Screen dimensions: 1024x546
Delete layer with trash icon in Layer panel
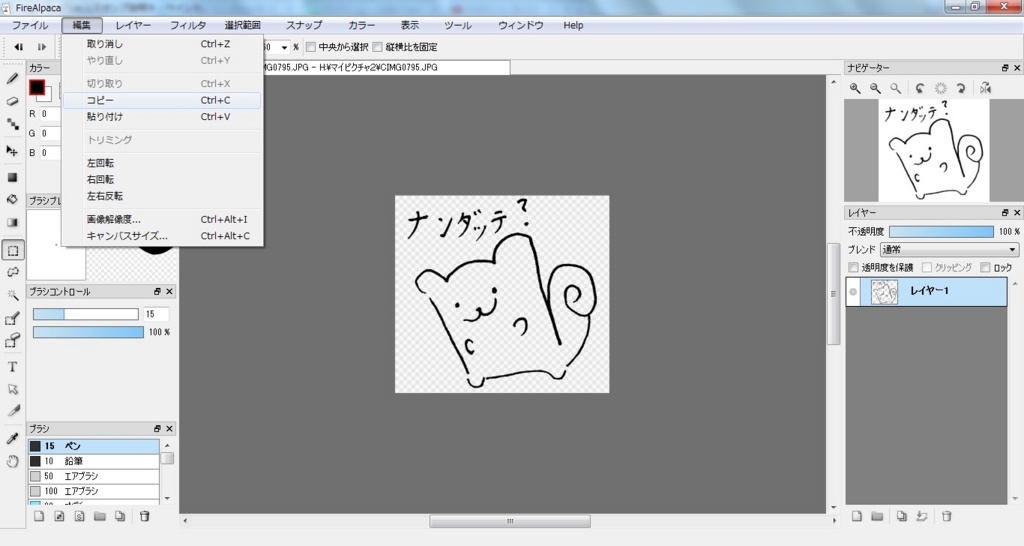946,516
